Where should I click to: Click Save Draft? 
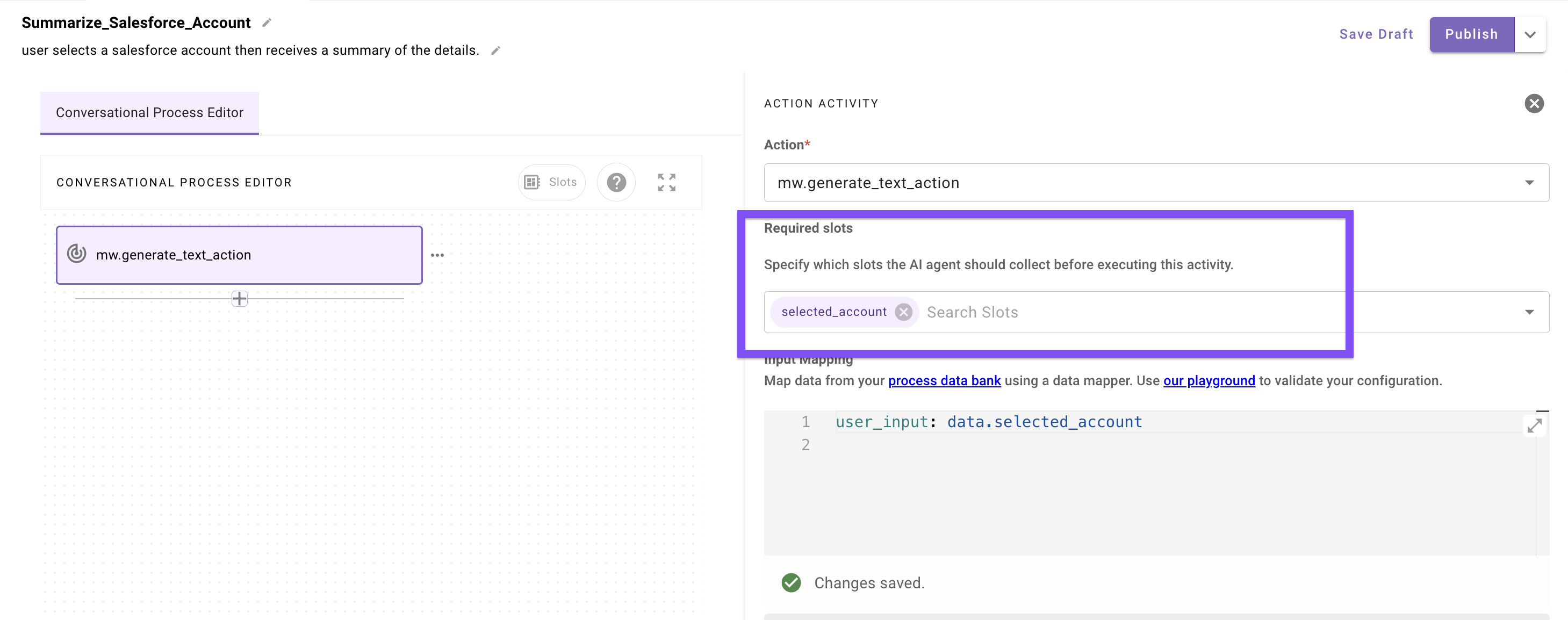[1376, 34]
